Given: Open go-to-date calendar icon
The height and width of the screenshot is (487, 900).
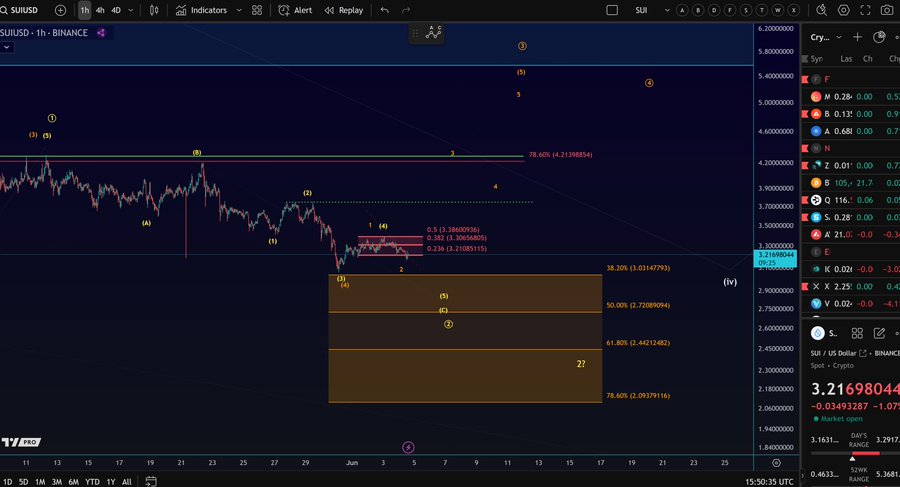Looking at the screenshot, I should 150,481.
